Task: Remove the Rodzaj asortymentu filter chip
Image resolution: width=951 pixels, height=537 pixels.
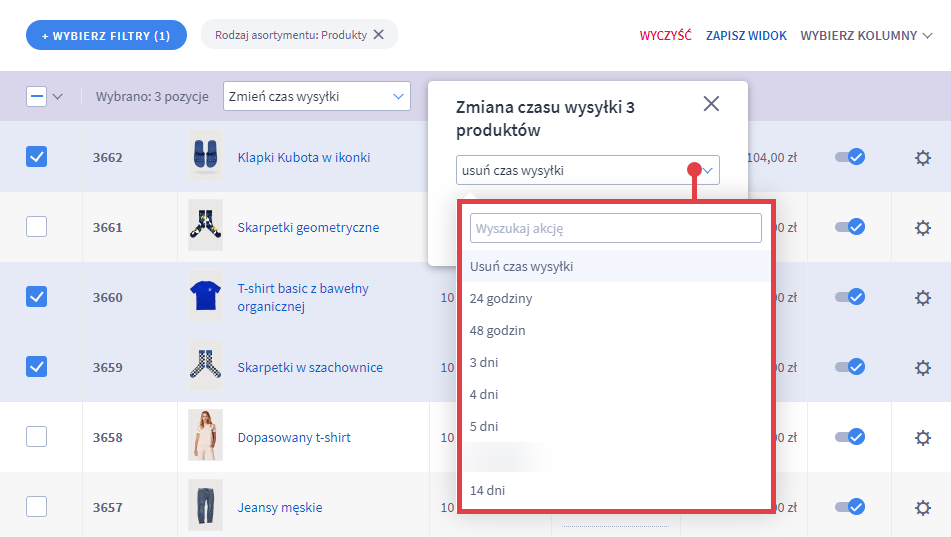Action: pyautogui.click(x=378, y=35)
